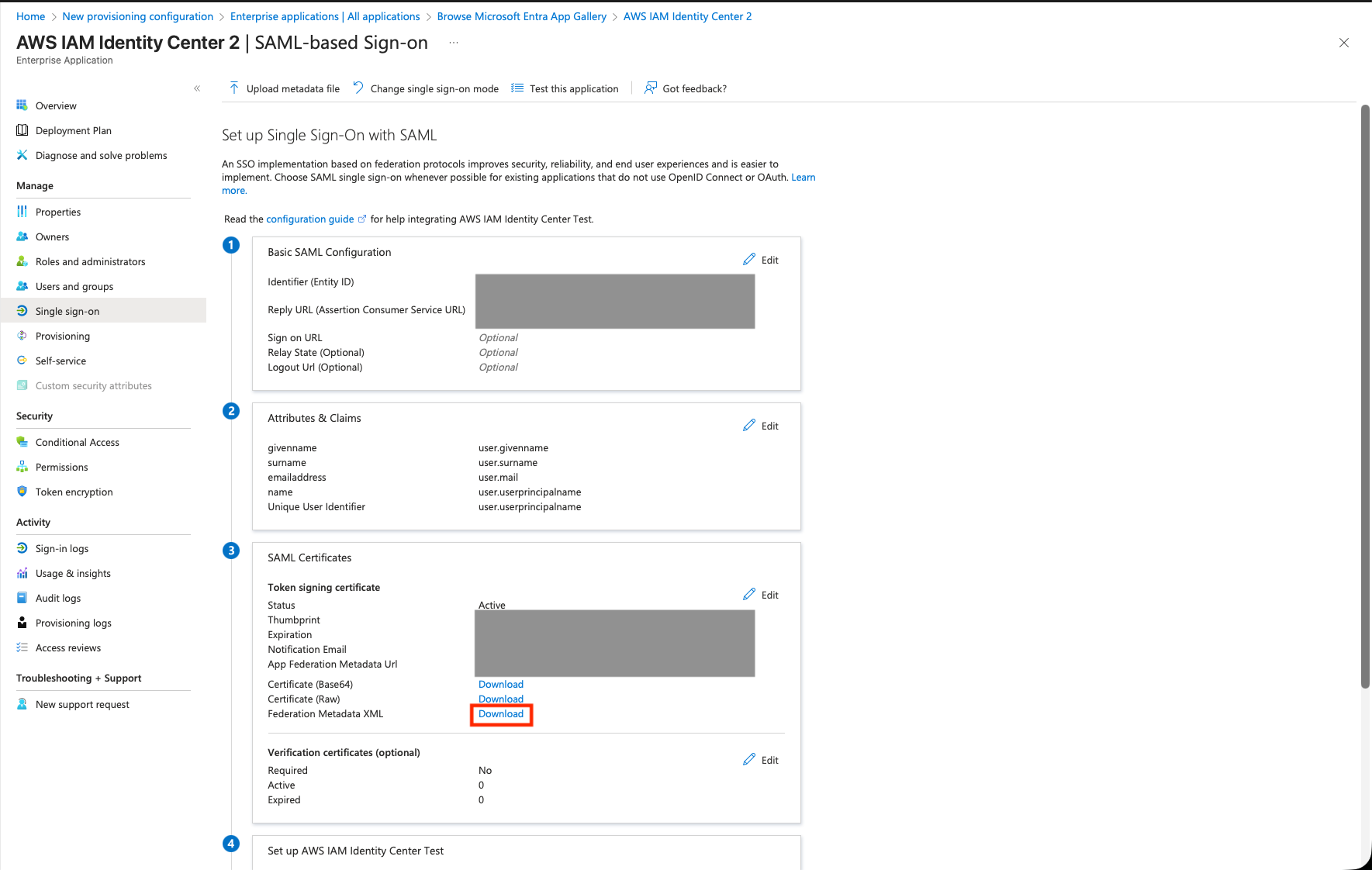Image resolution: width=1372 pixels, height=870 pixels.
Task: Click Change single sign-on mode
Action: tap(425, 88)
